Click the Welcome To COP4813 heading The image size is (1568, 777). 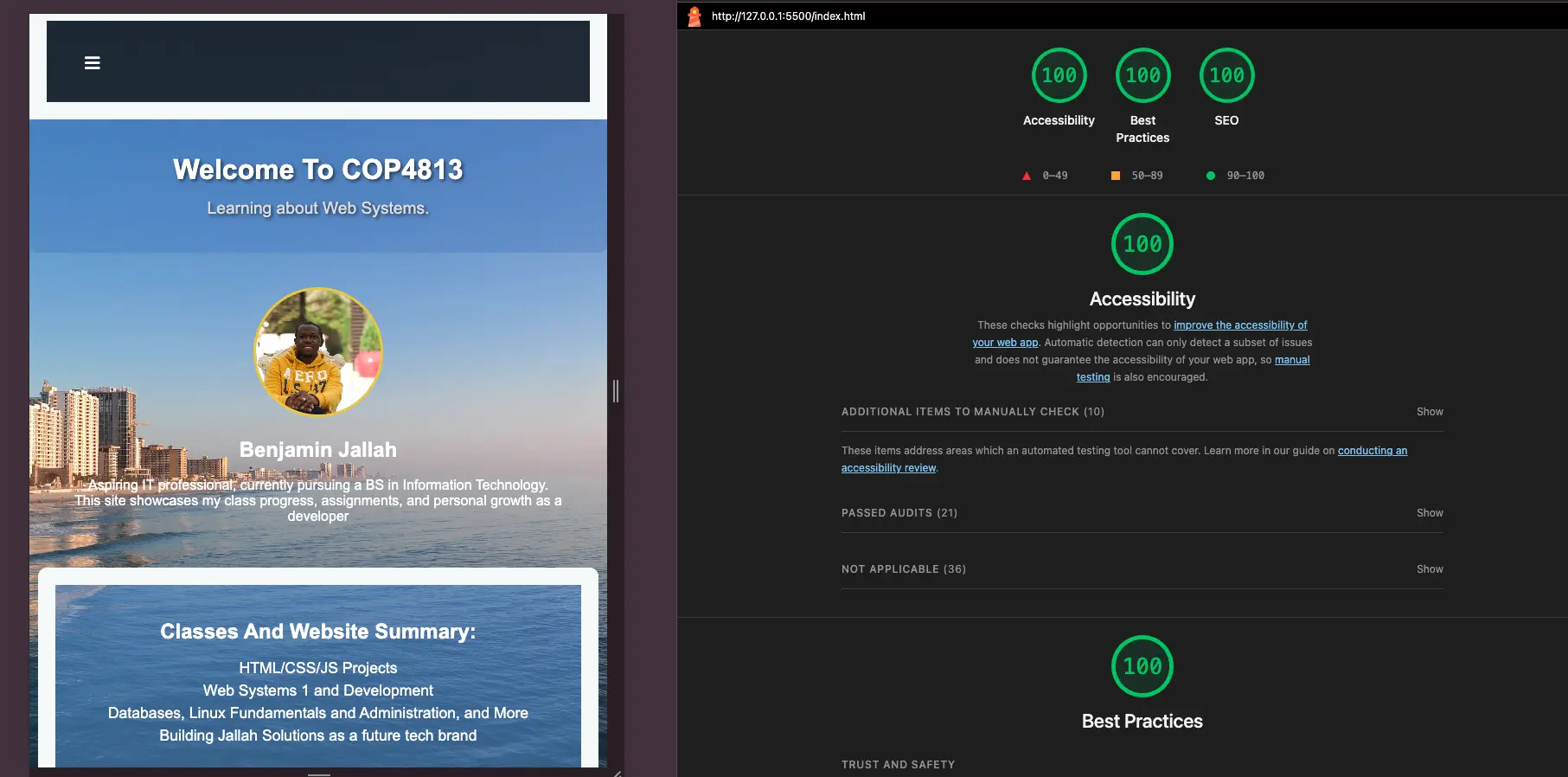(317, 170)
